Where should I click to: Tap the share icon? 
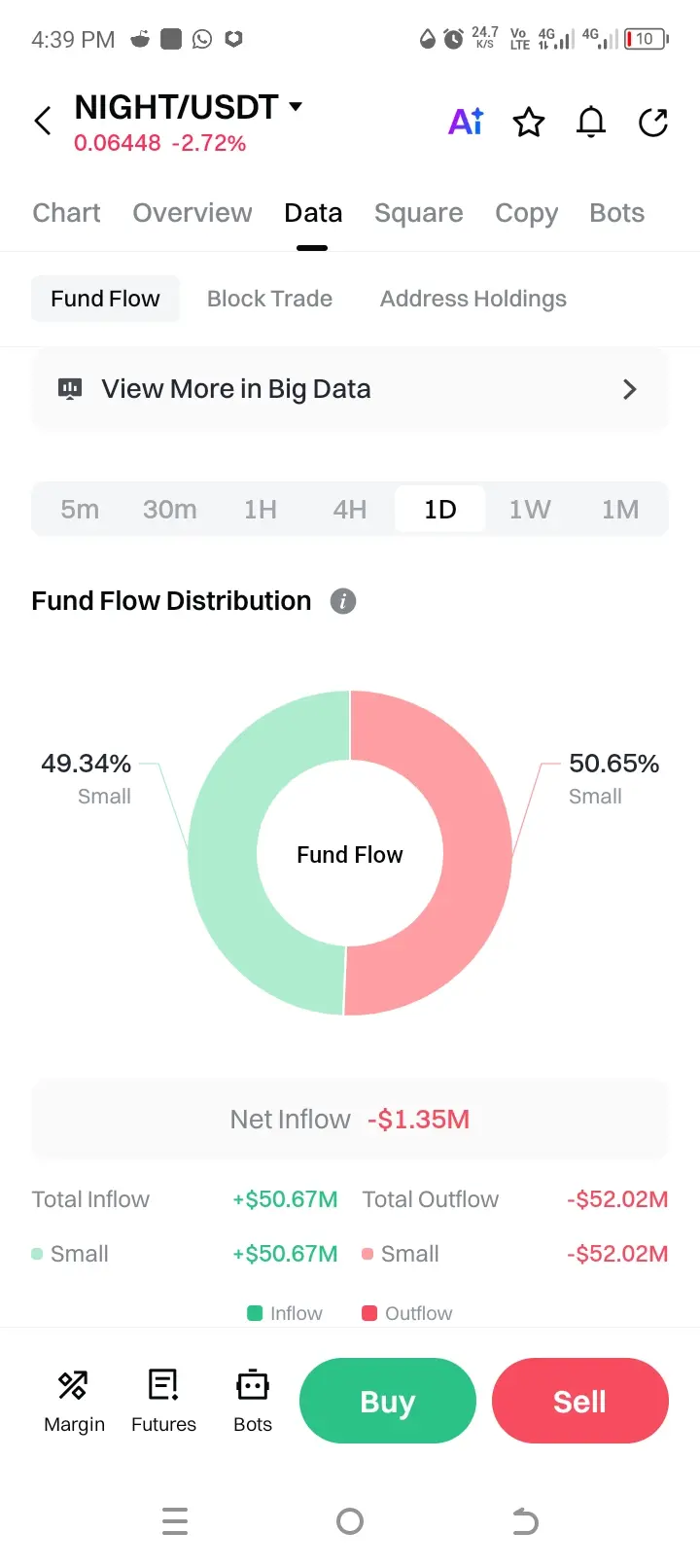[x=653, y=123]
